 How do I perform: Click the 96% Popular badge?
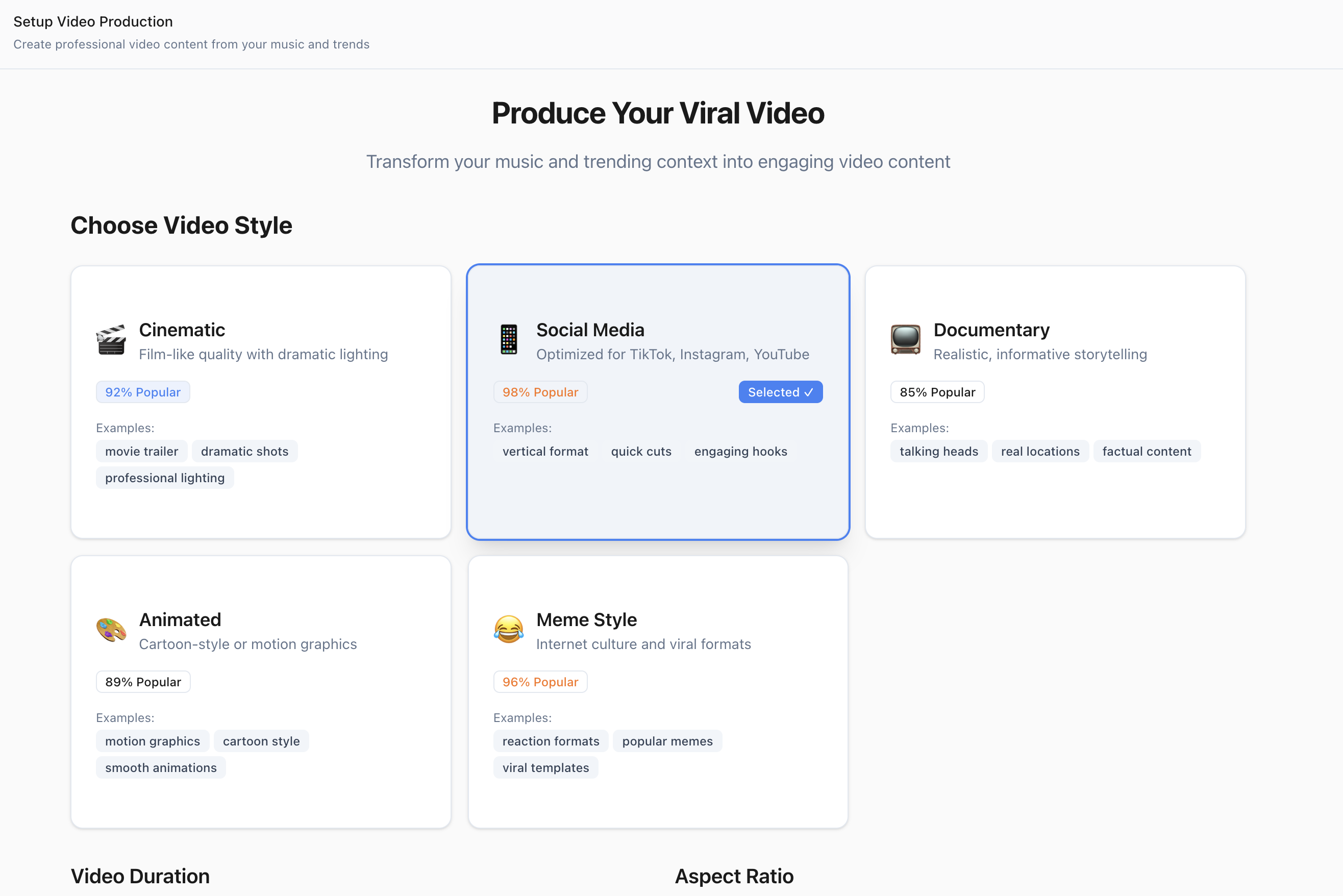click(540, 682)
